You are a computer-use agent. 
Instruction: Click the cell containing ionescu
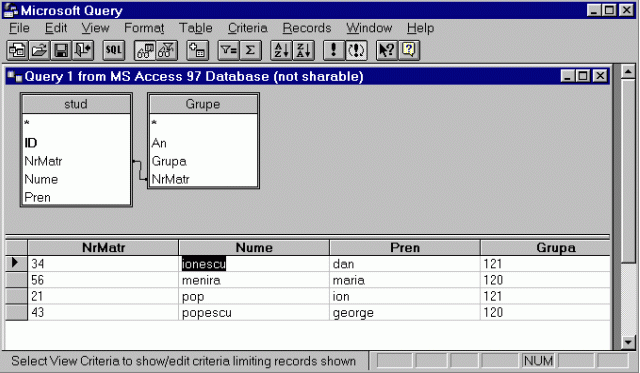click(254, 264)
